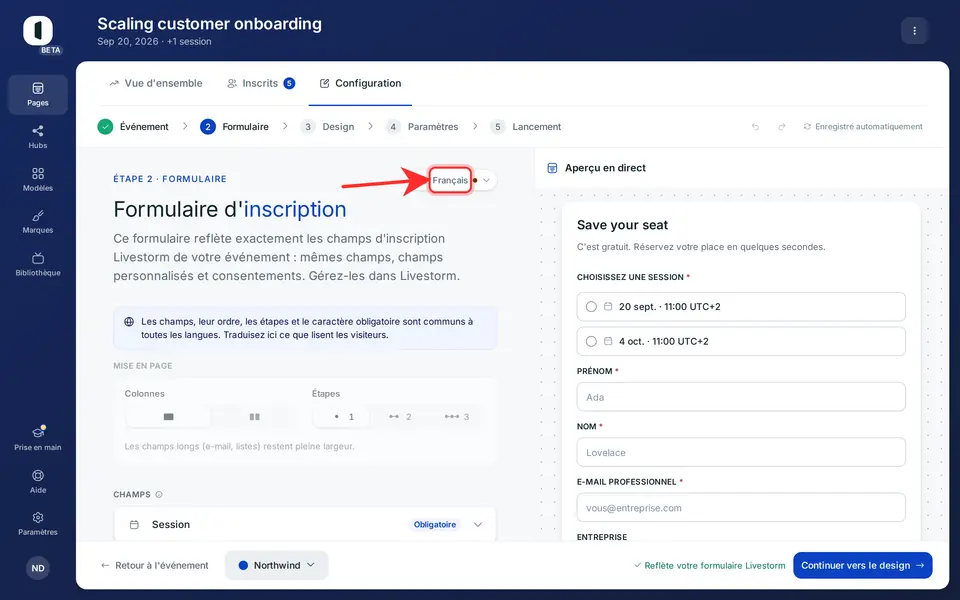Open the Aide help icon
The height and width of the screenshot is (600, 960).
(38, 475)
